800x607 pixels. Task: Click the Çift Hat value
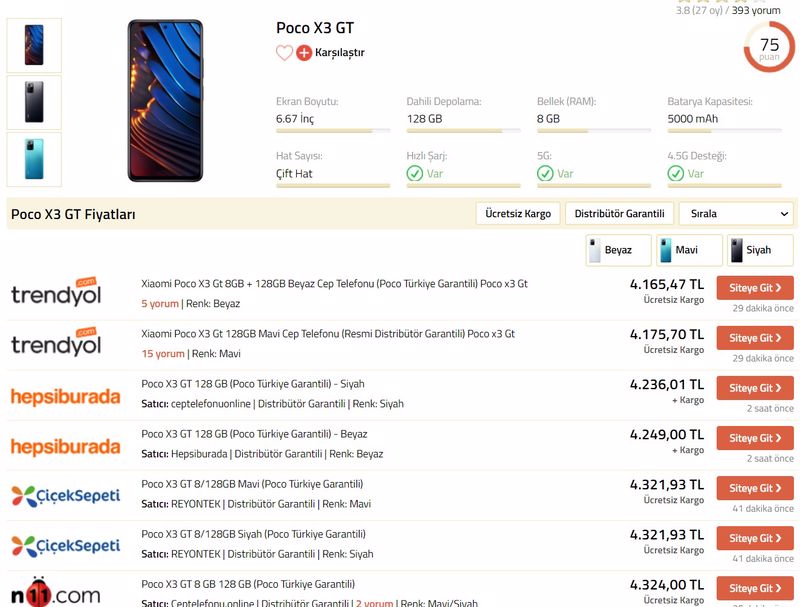[x=294, y=174]
